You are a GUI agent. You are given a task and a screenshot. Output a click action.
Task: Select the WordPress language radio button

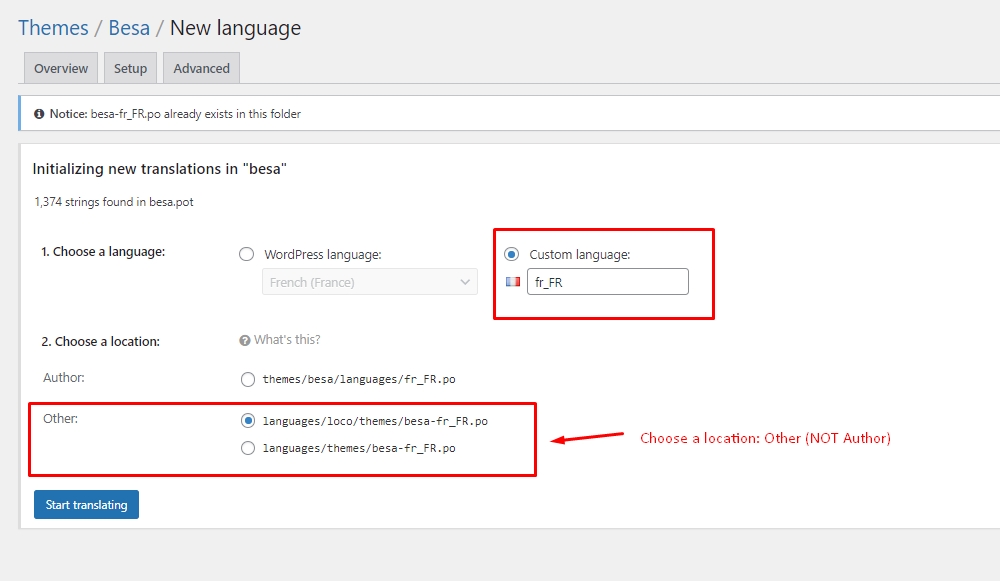tap(246, 255)
